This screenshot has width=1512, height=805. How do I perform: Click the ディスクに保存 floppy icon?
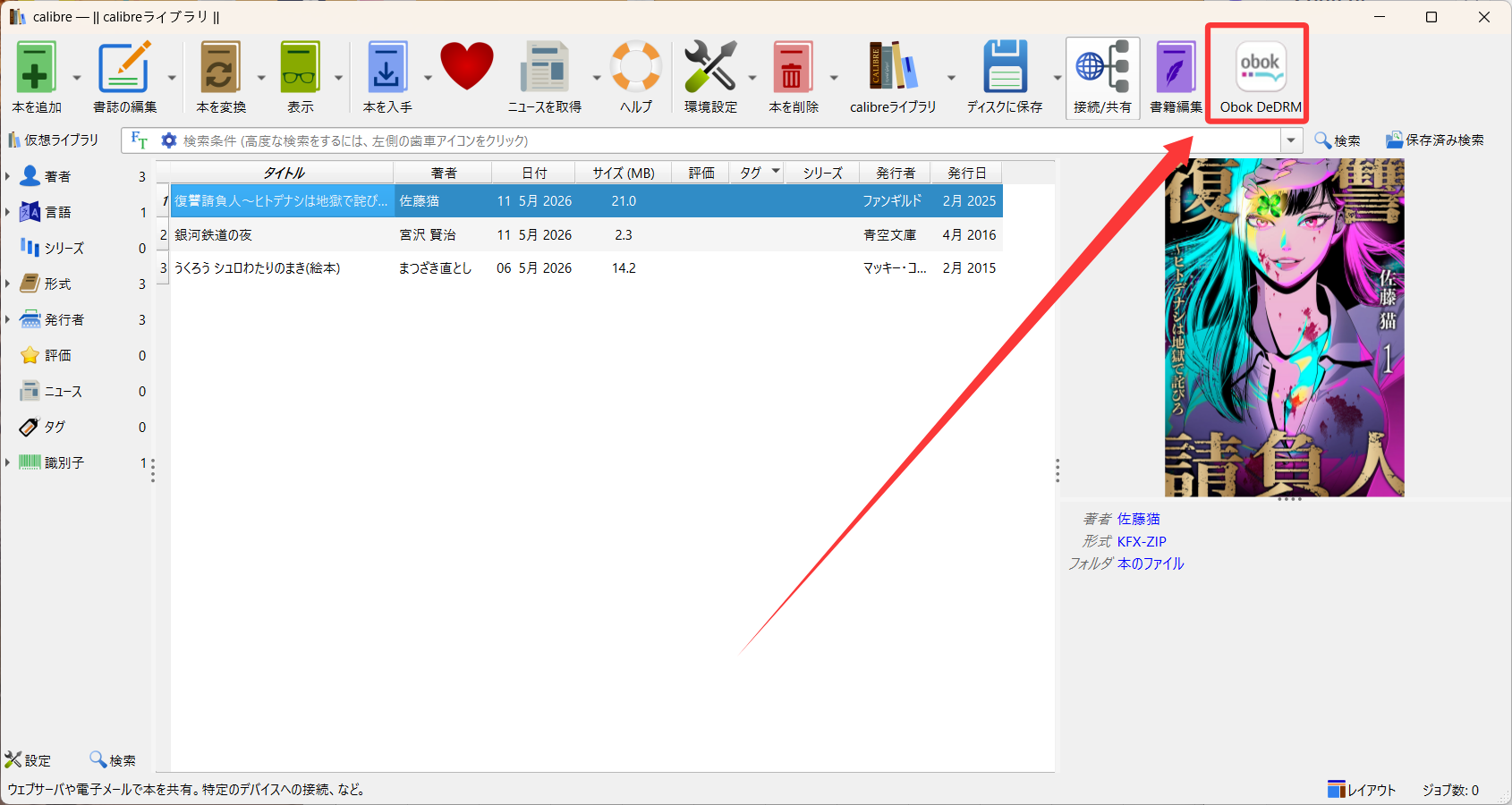[1005, 67]
